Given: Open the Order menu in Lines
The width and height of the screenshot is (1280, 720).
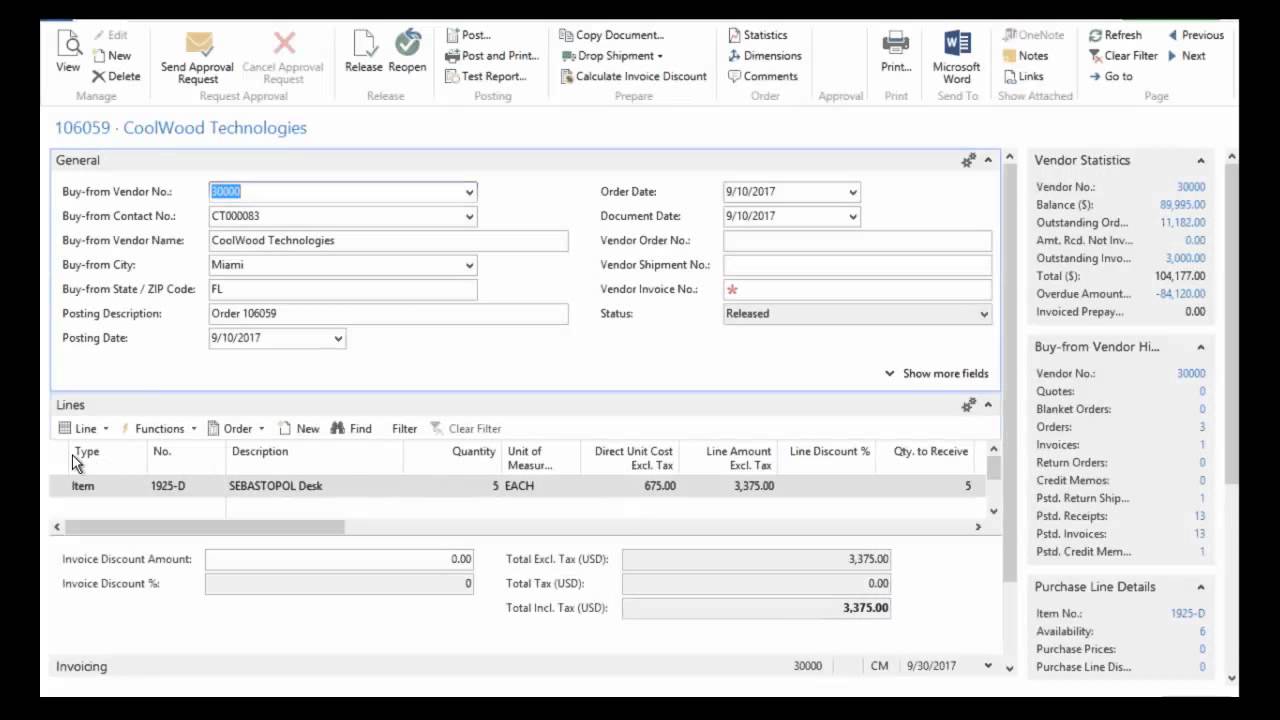Looking at the screenshot, I should pos(236,428).
